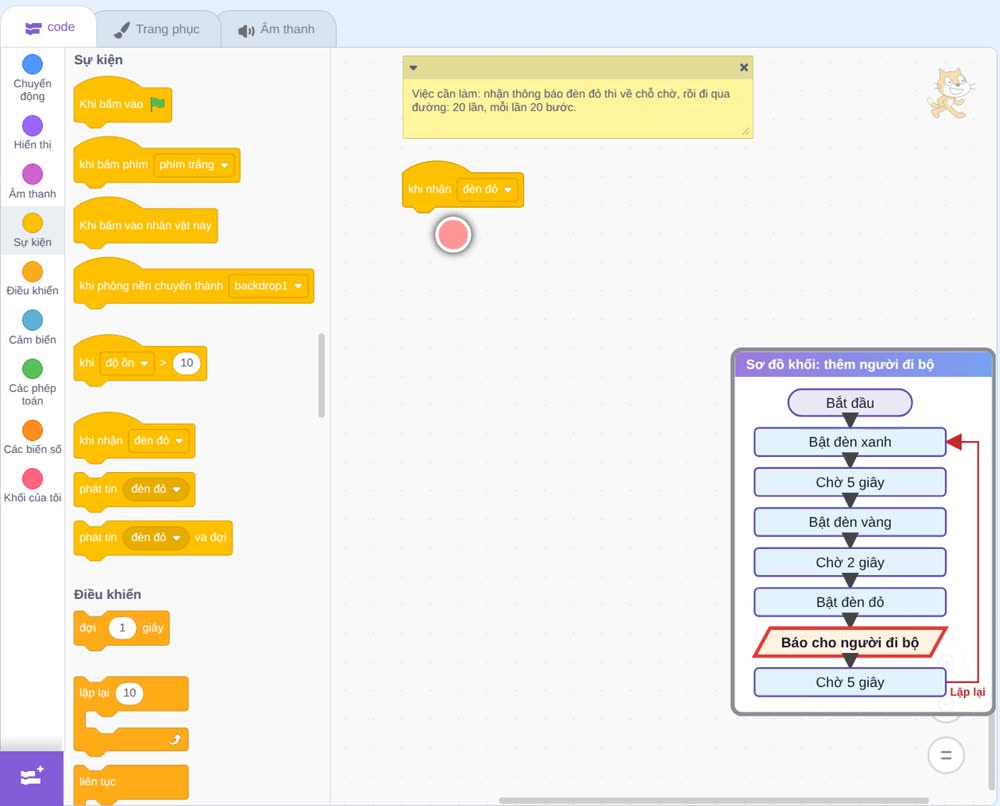Viewport: 1000px width, 806px height.
Task: Open đèn đỏ dropdown on phát tin và đợi block
Action: point(156,538)
